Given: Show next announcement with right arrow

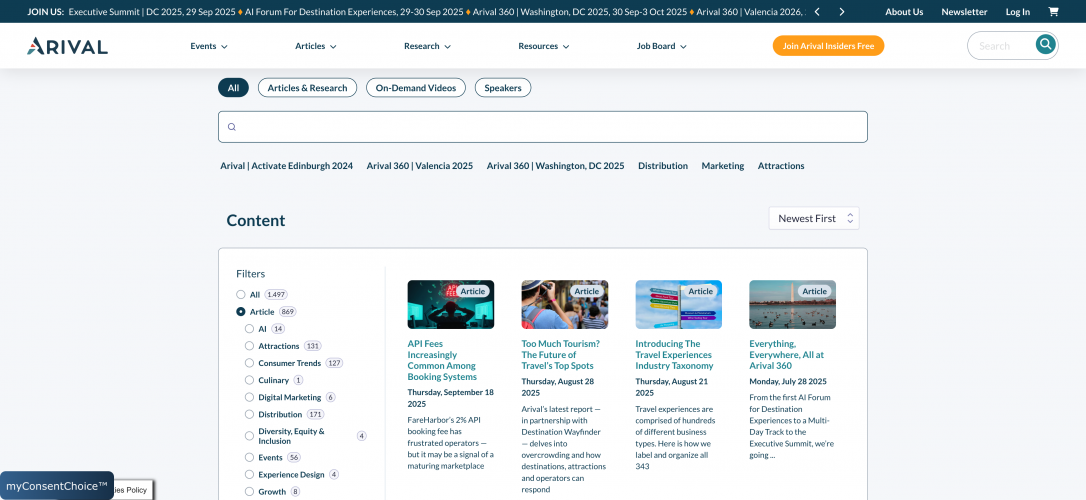Looking at the screenshot, I should 842,11.
